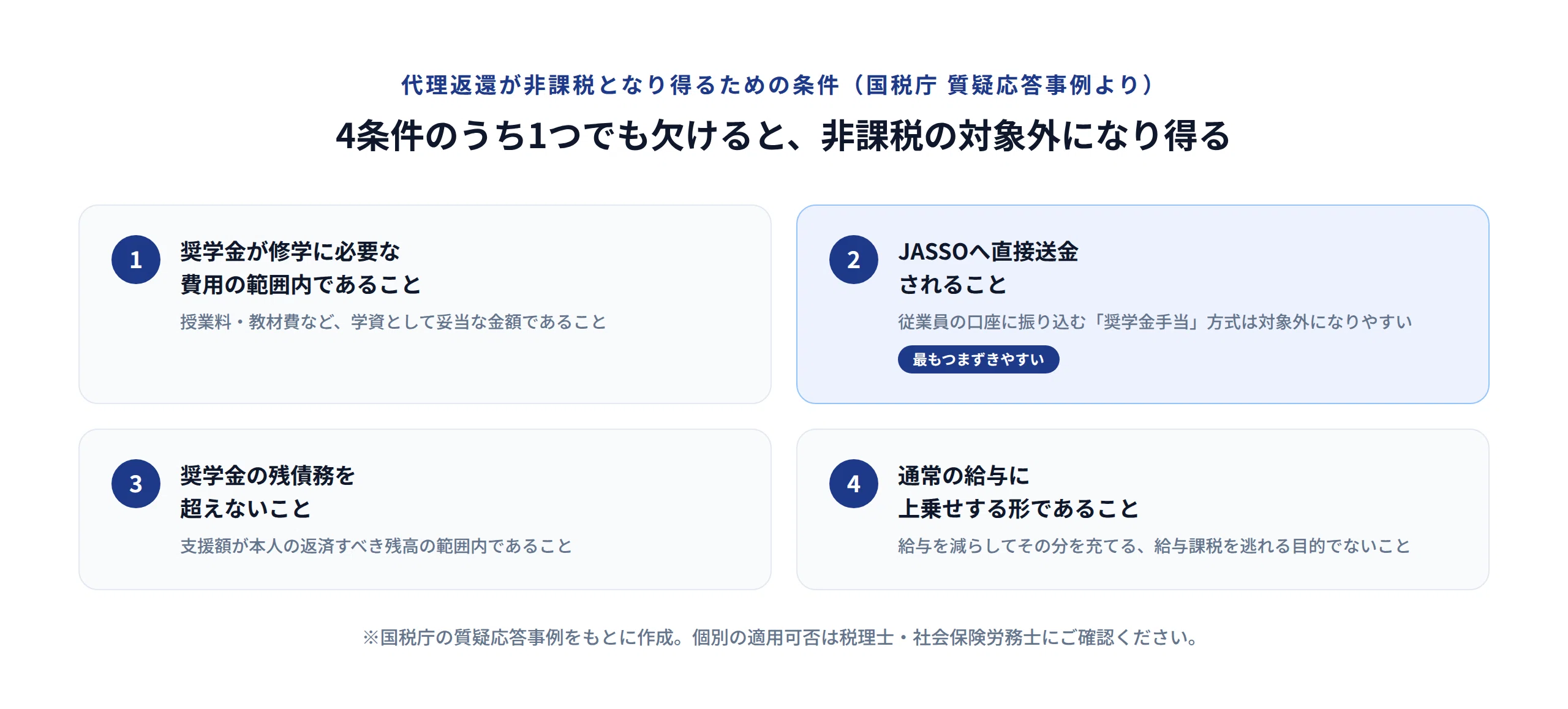Click the footnote ※国税庁の質疑応答事例をもとに作成

(x=780, y=637)
